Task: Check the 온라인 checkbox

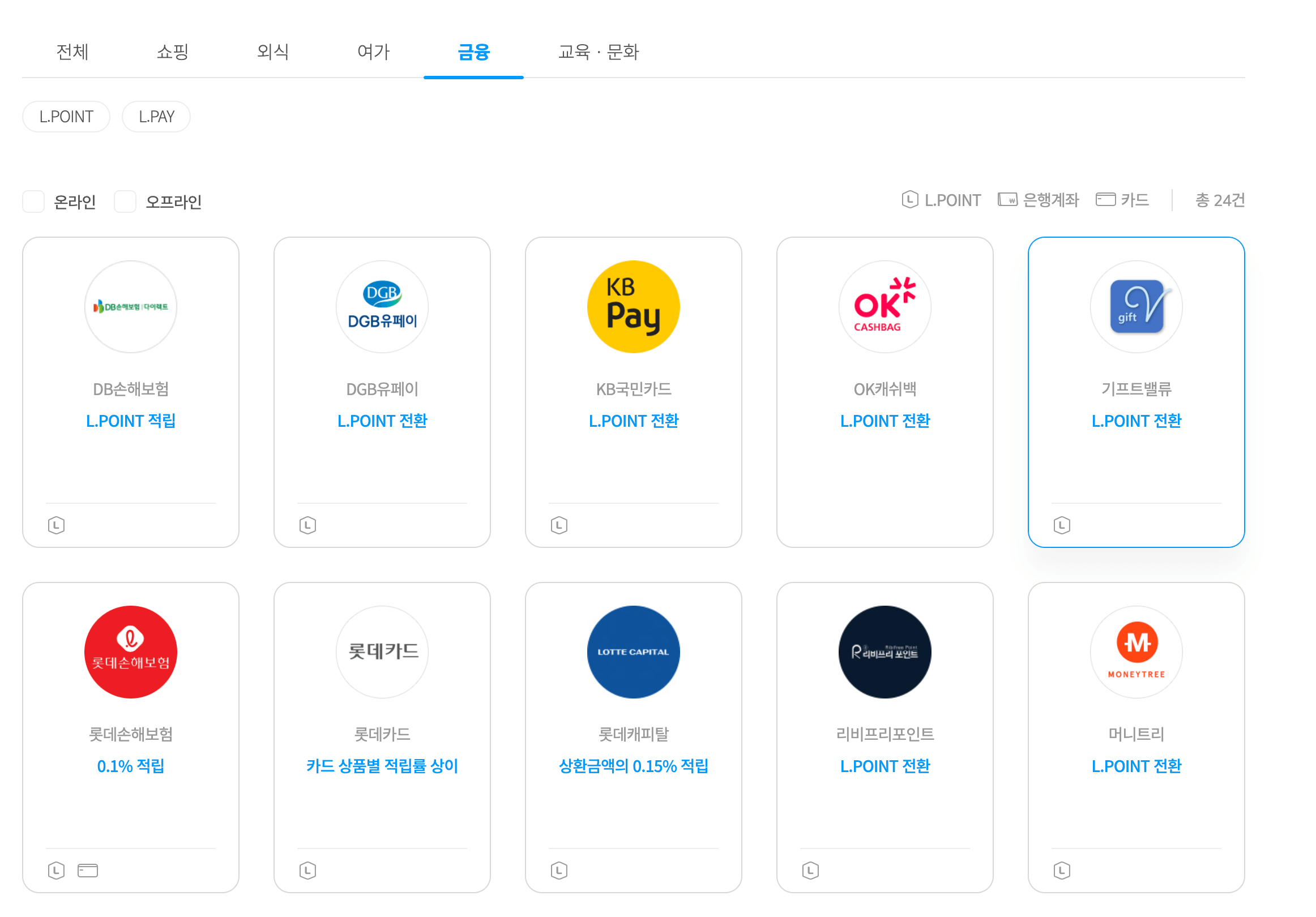Action: 33,202
